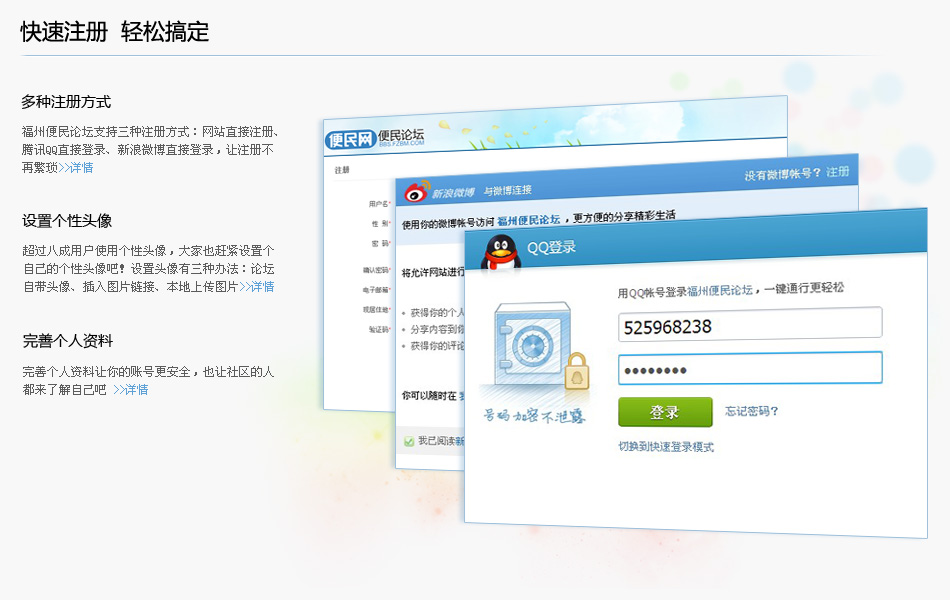Click the QQ penguin logo icon
The width and height of the screenshot is (950, 600).
coord(501,252)
